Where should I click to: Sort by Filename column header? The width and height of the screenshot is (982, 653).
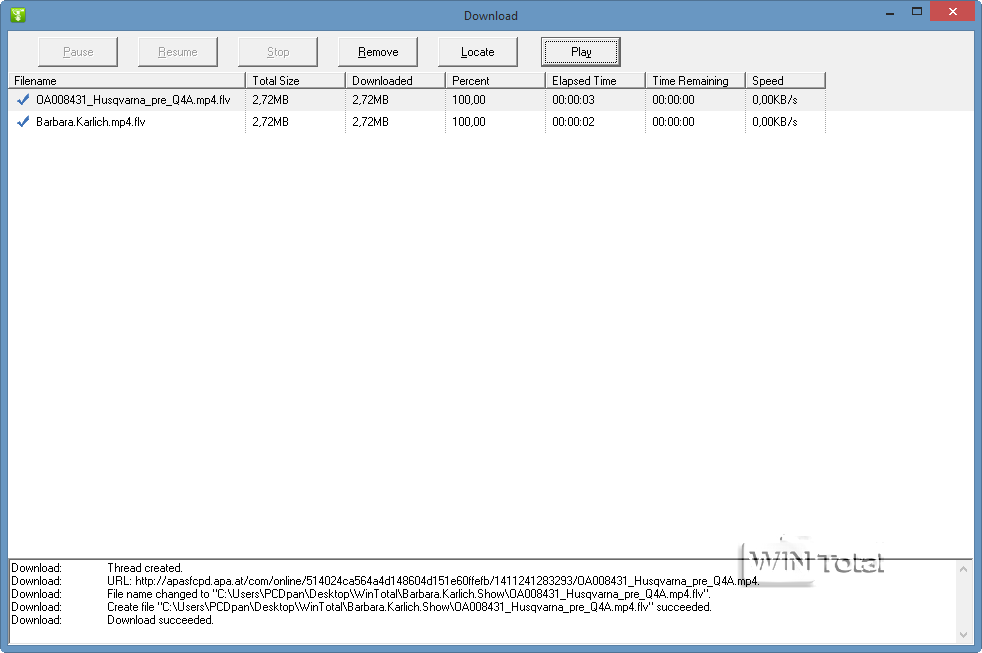tap(127, 81)
